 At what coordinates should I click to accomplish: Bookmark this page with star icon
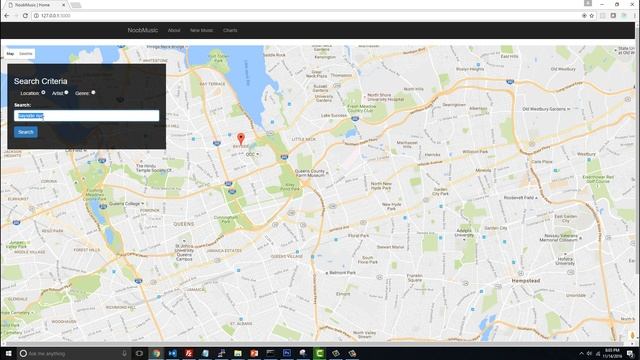pos(592,16)
